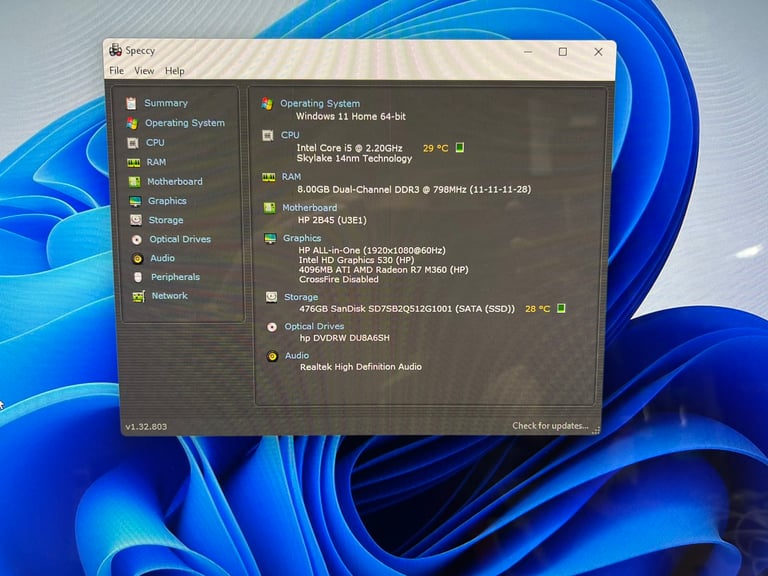Click the 29 °C CPU temperature value

pos(435,148)
